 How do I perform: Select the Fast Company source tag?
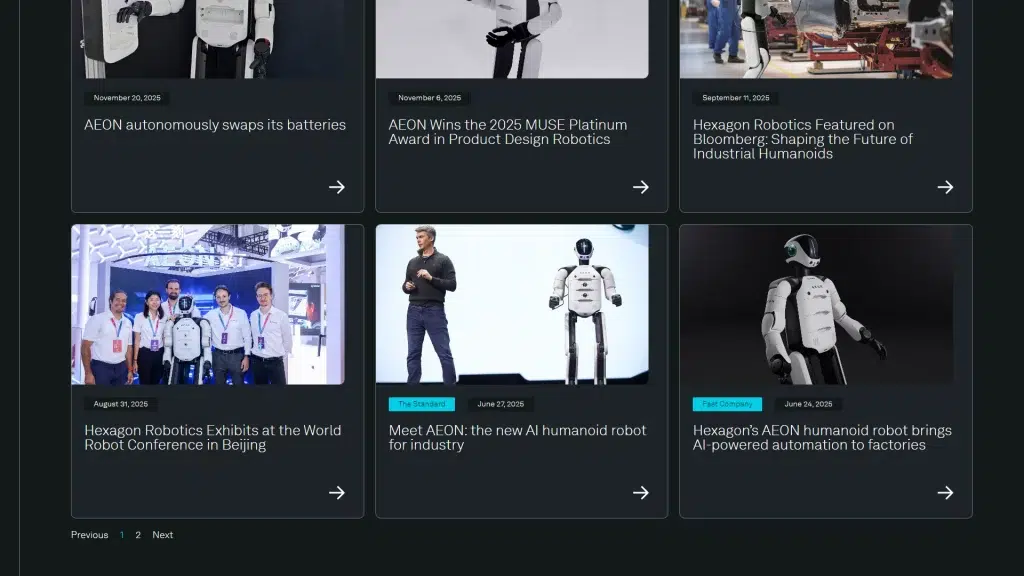coord(727,404)
